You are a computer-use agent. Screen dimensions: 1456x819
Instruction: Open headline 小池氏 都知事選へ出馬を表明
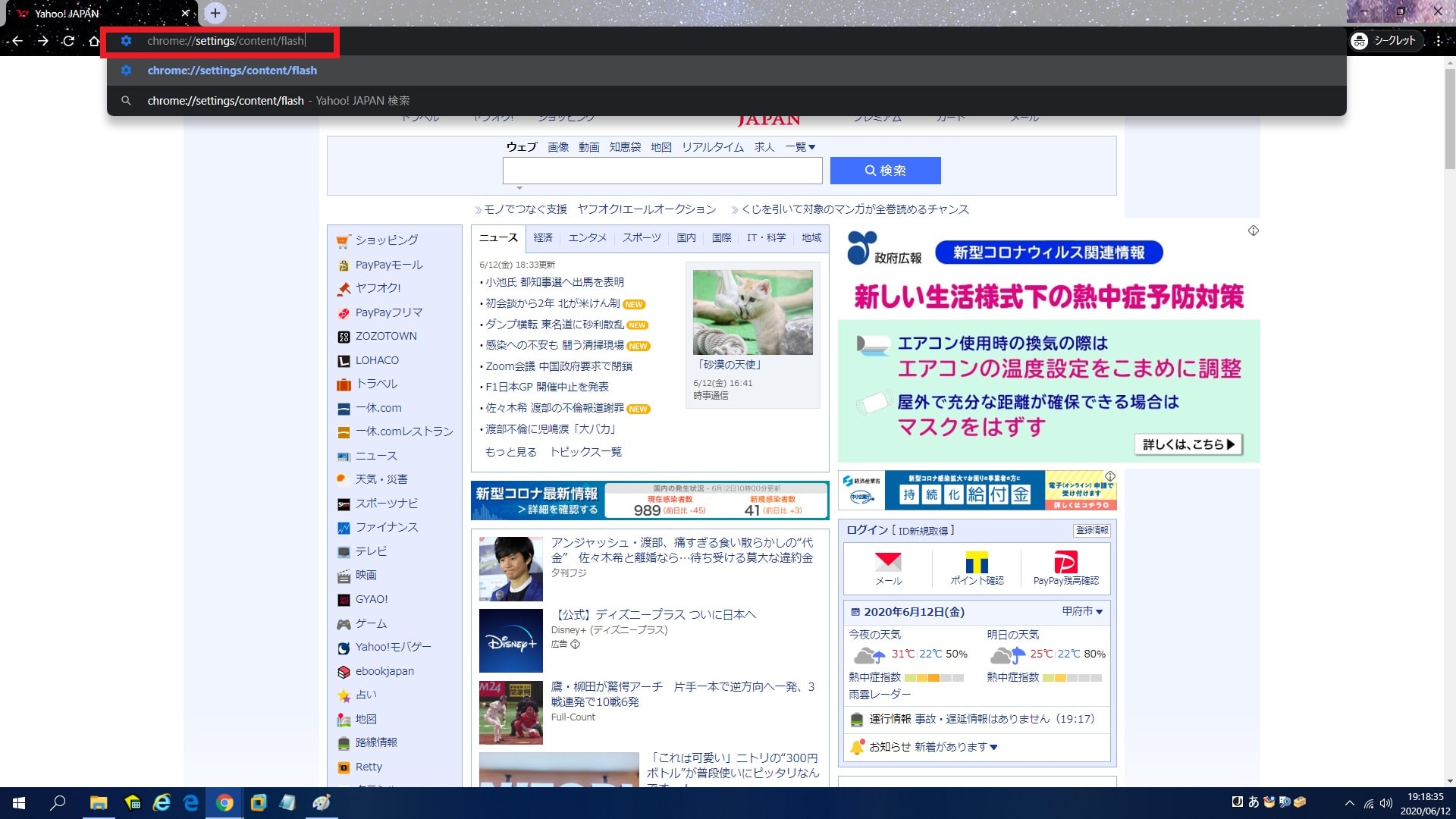554,282
